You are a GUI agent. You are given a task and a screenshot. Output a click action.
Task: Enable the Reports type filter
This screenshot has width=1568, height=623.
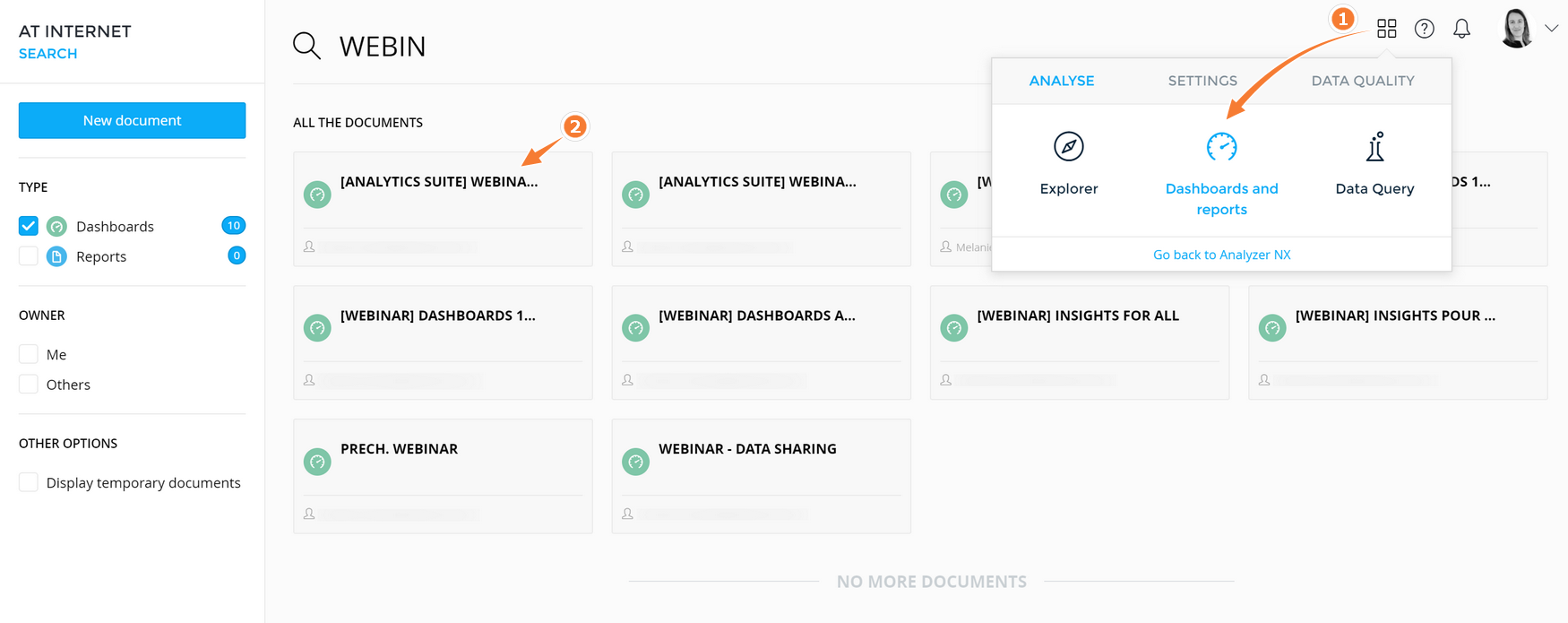pos(29,256)
